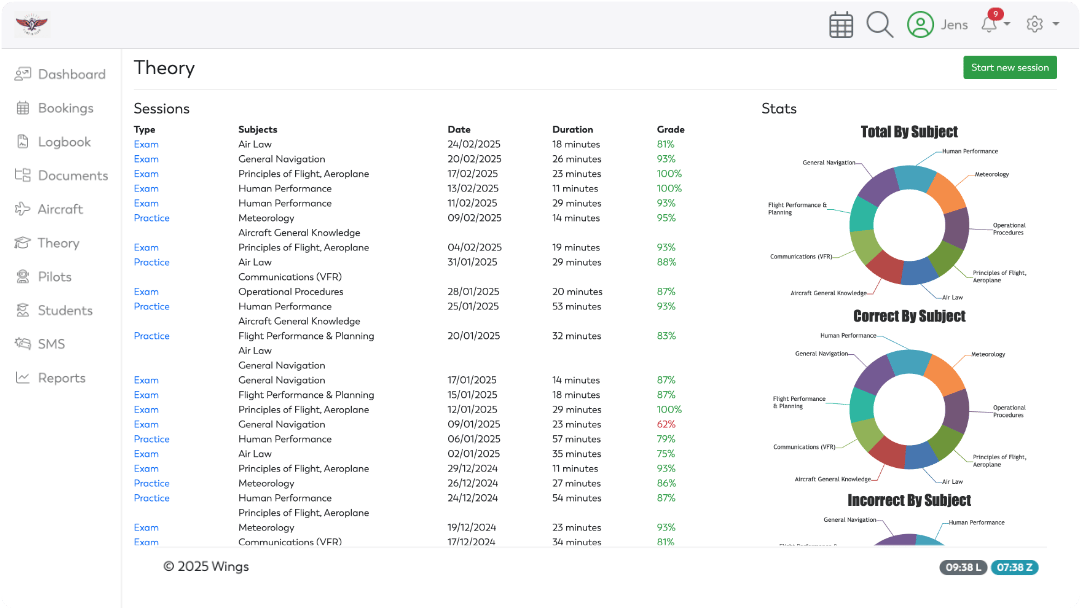Screen dimensions: 1080x608
Task: Expand the dropdown arrow beside notifications bell
Action: click(x=1007, y=24)
